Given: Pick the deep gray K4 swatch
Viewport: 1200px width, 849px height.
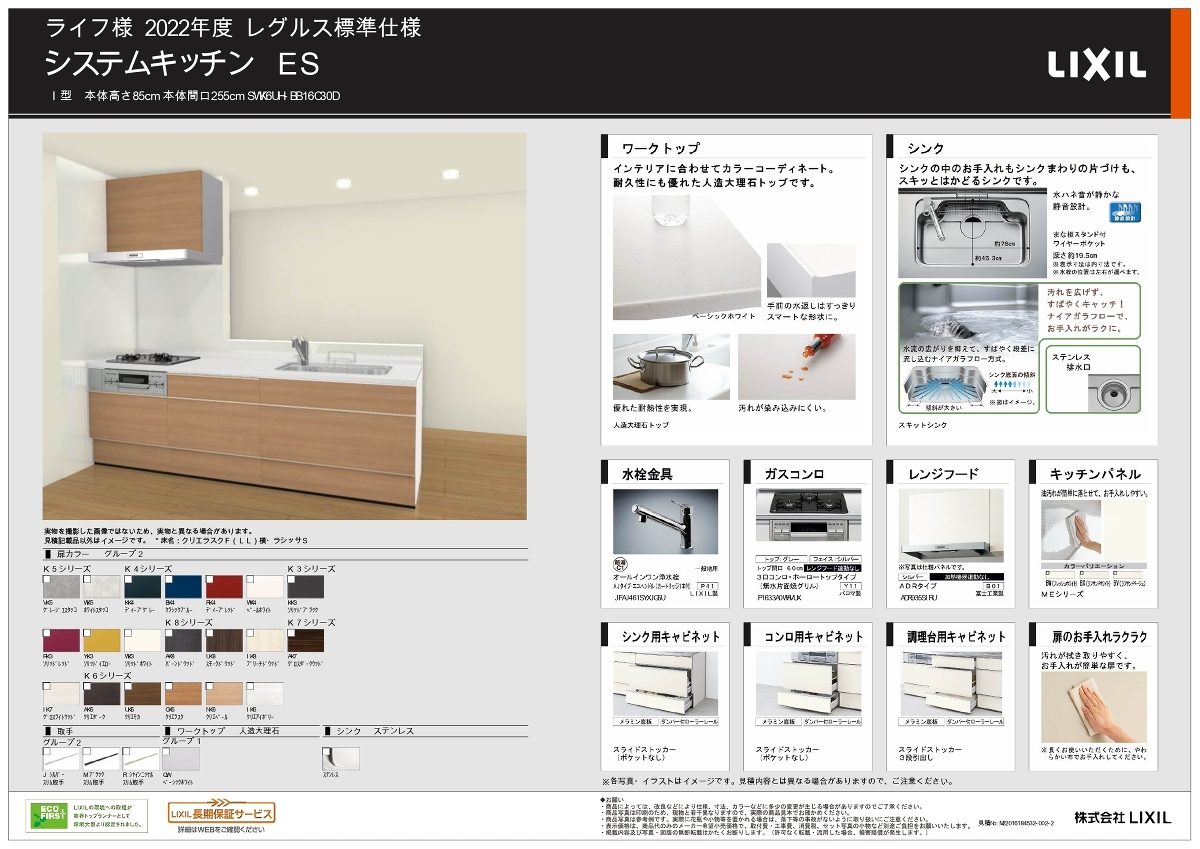Looking at the screenshot, I should pyautogui.click(x=143, y=586).
